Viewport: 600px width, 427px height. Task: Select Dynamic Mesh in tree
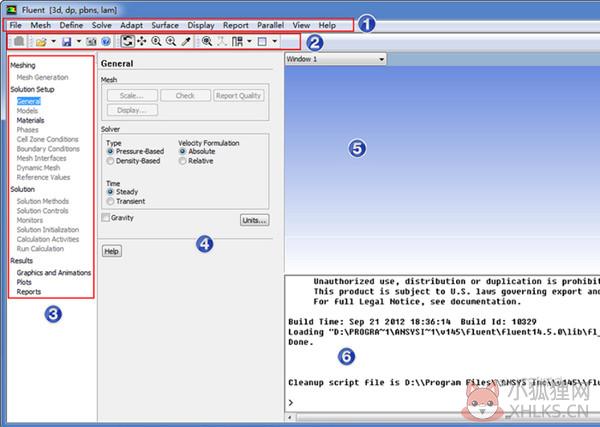tap(38, 168)
